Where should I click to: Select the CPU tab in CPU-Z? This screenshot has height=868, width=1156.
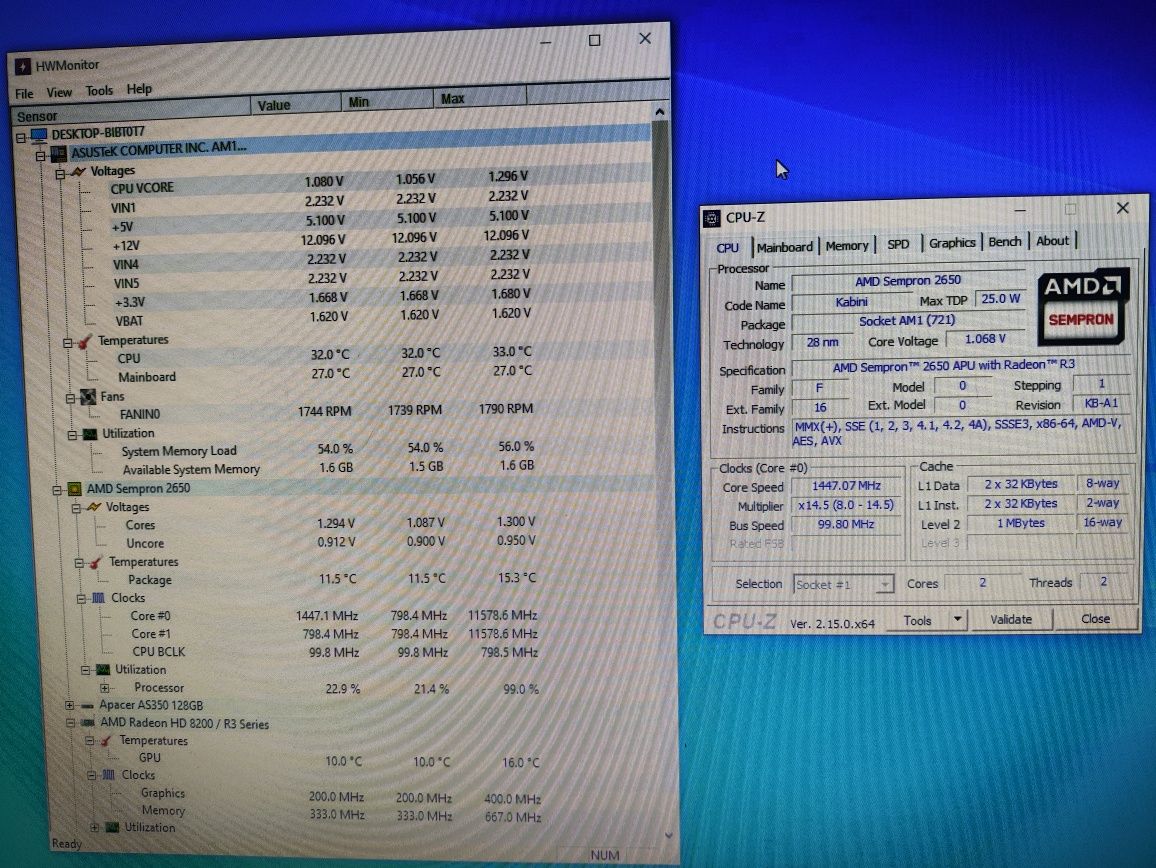[728, 248]
